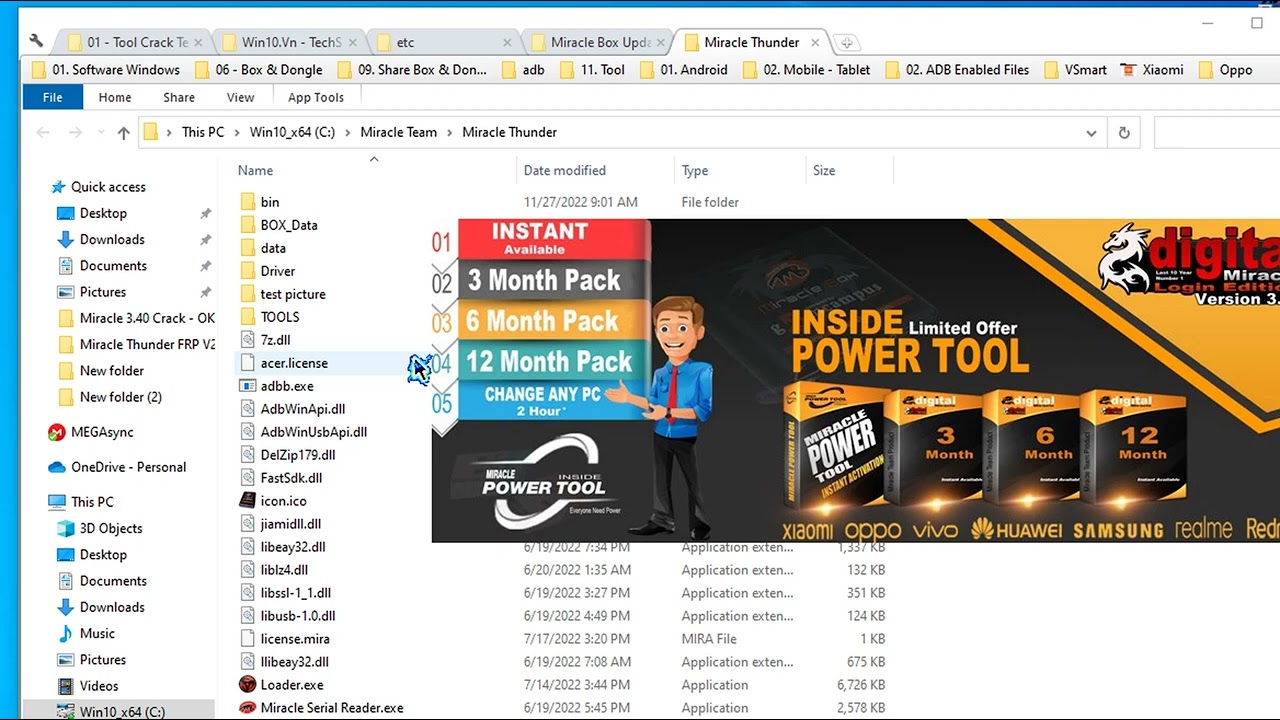1280x720 pixels.
Task: Click the bin folder icon
Action: tap(248, 202)
